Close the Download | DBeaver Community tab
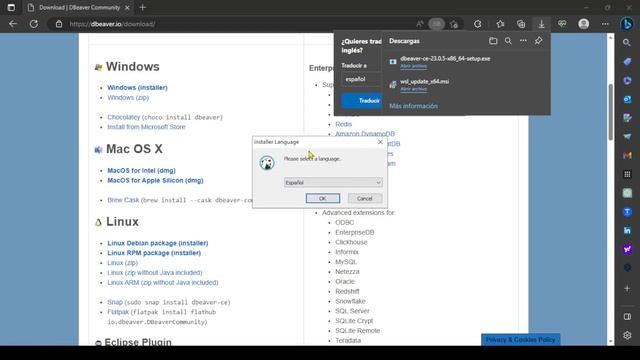Image resolution: width=640 pixels, height=360 pixels. 127,7
